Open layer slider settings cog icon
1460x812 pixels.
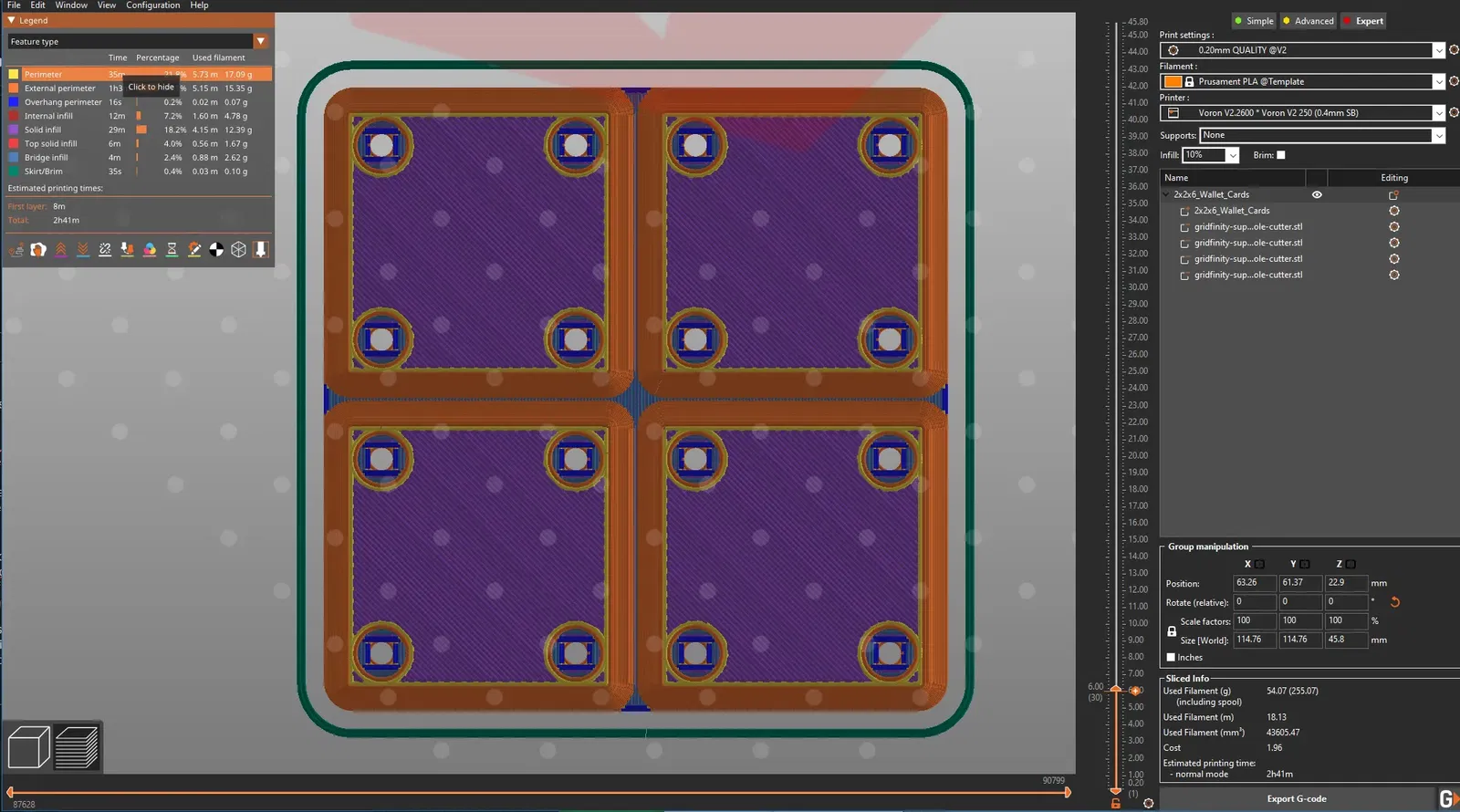tap(1149, 804)
